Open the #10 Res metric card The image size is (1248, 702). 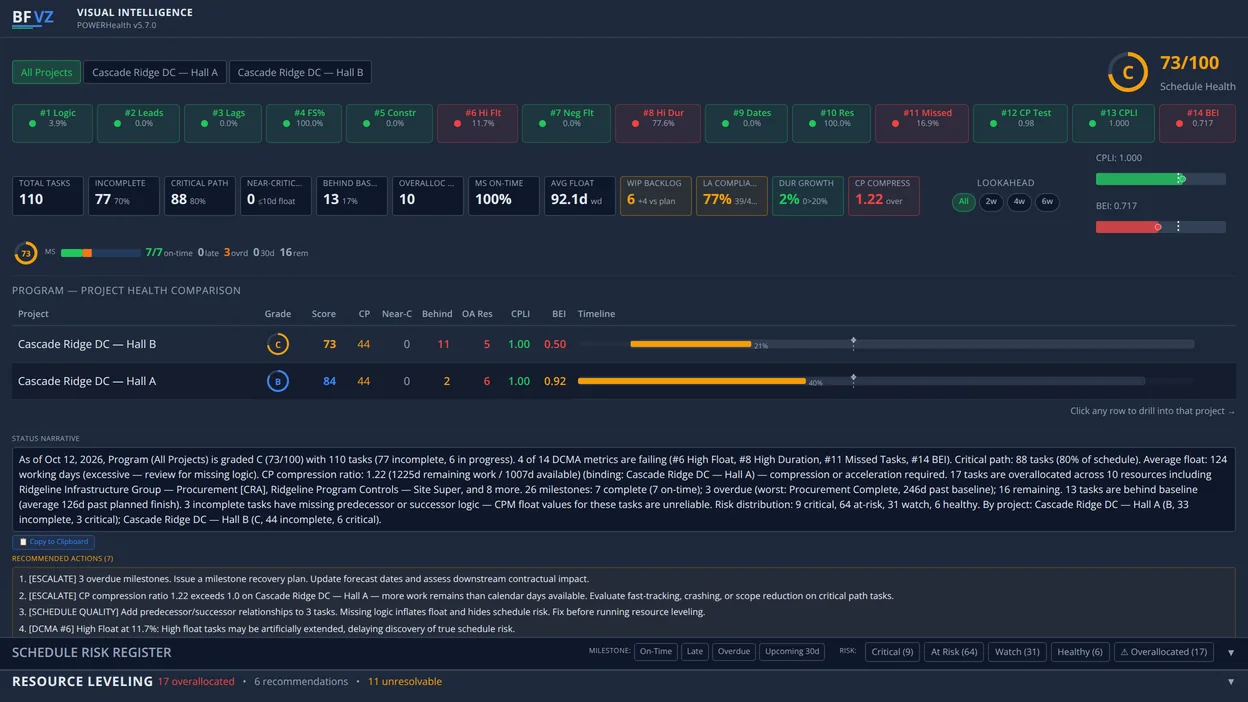click(x=831, y=123)
